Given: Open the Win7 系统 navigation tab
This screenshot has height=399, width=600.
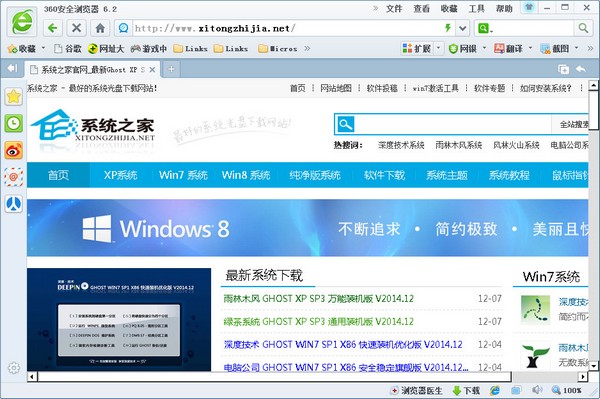Looking at the screenshot, I should click(x=183, y=175).
